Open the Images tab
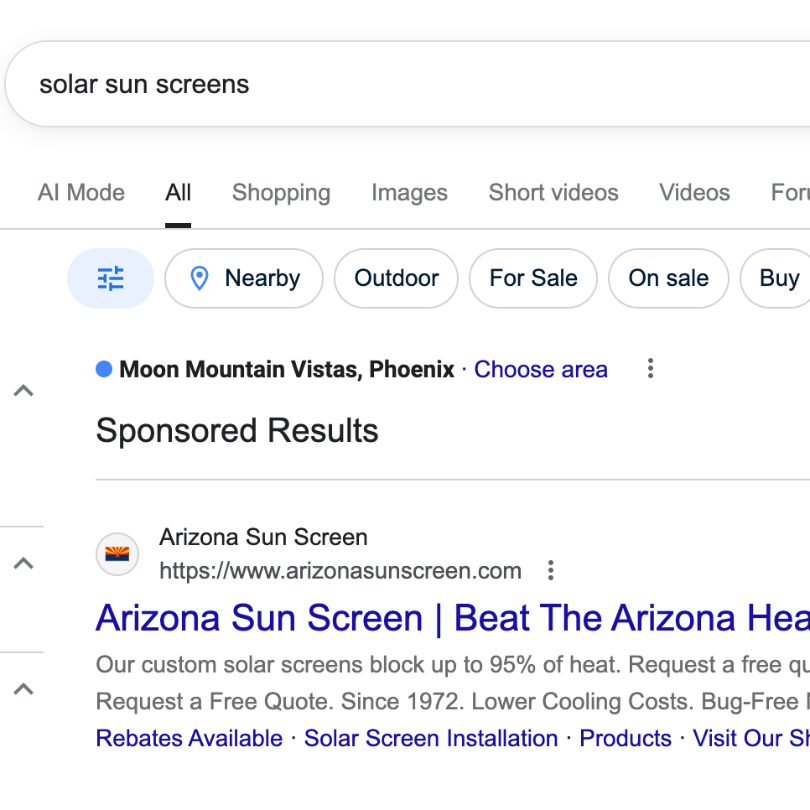 [410, 193]
